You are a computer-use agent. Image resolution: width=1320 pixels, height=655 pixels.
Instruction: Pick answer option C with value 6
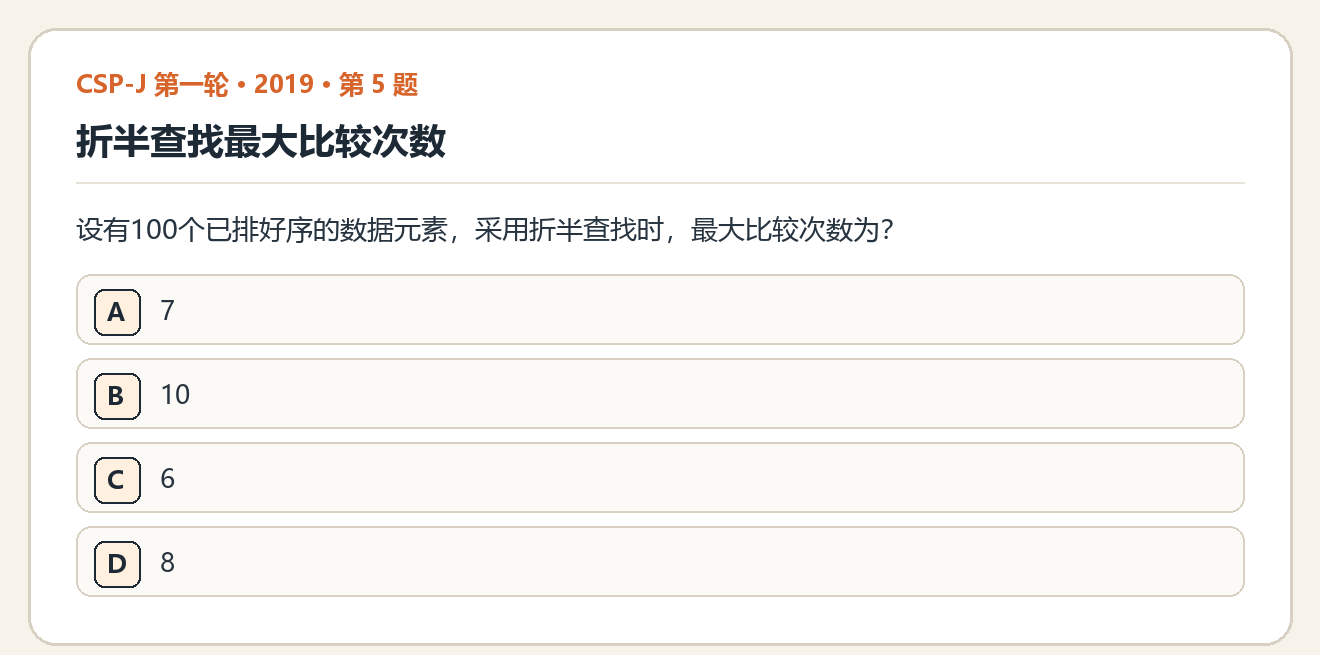(660, 478)
